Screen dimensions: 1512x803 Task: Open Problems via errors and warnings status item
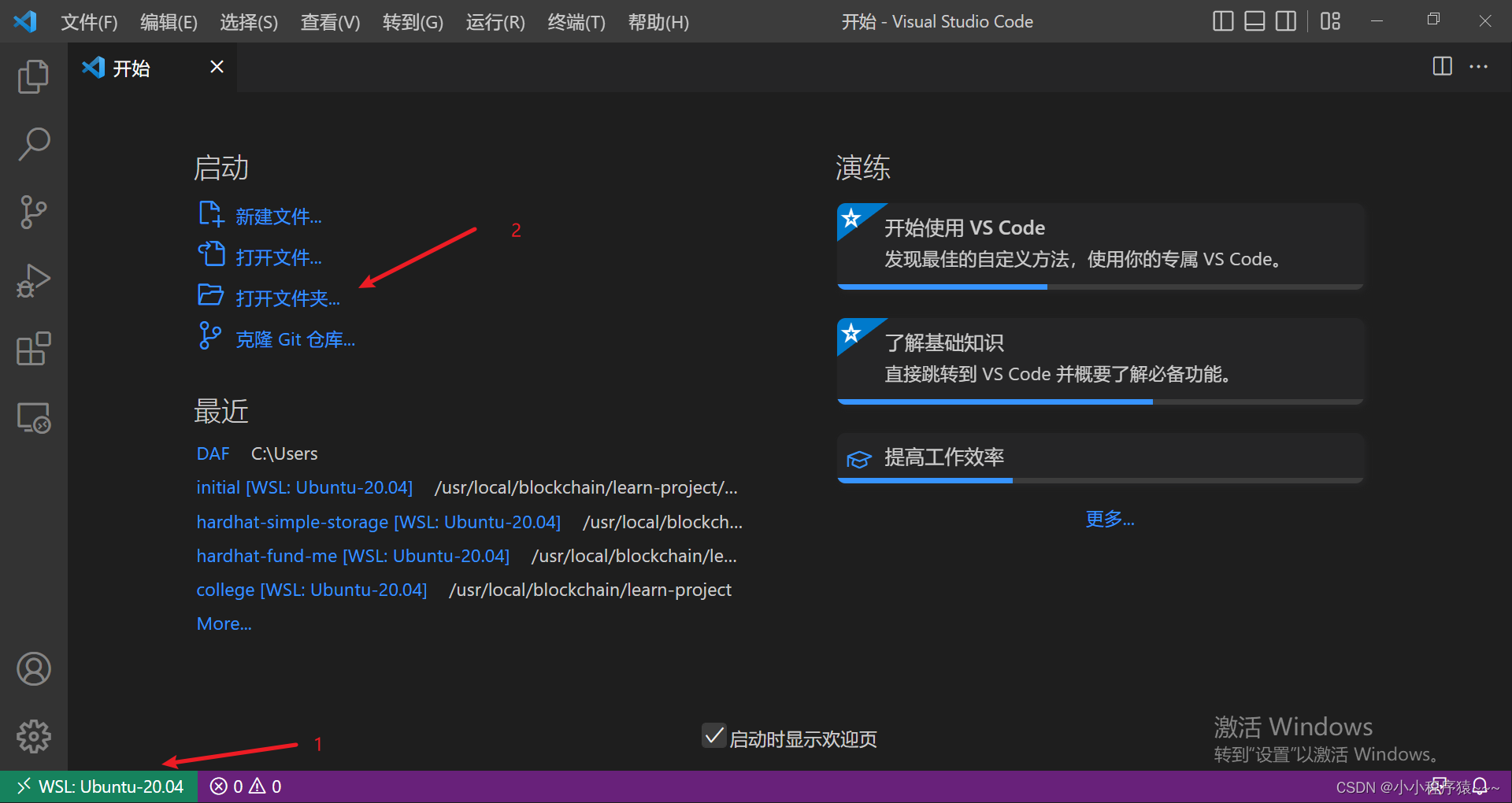coord(246,786)
